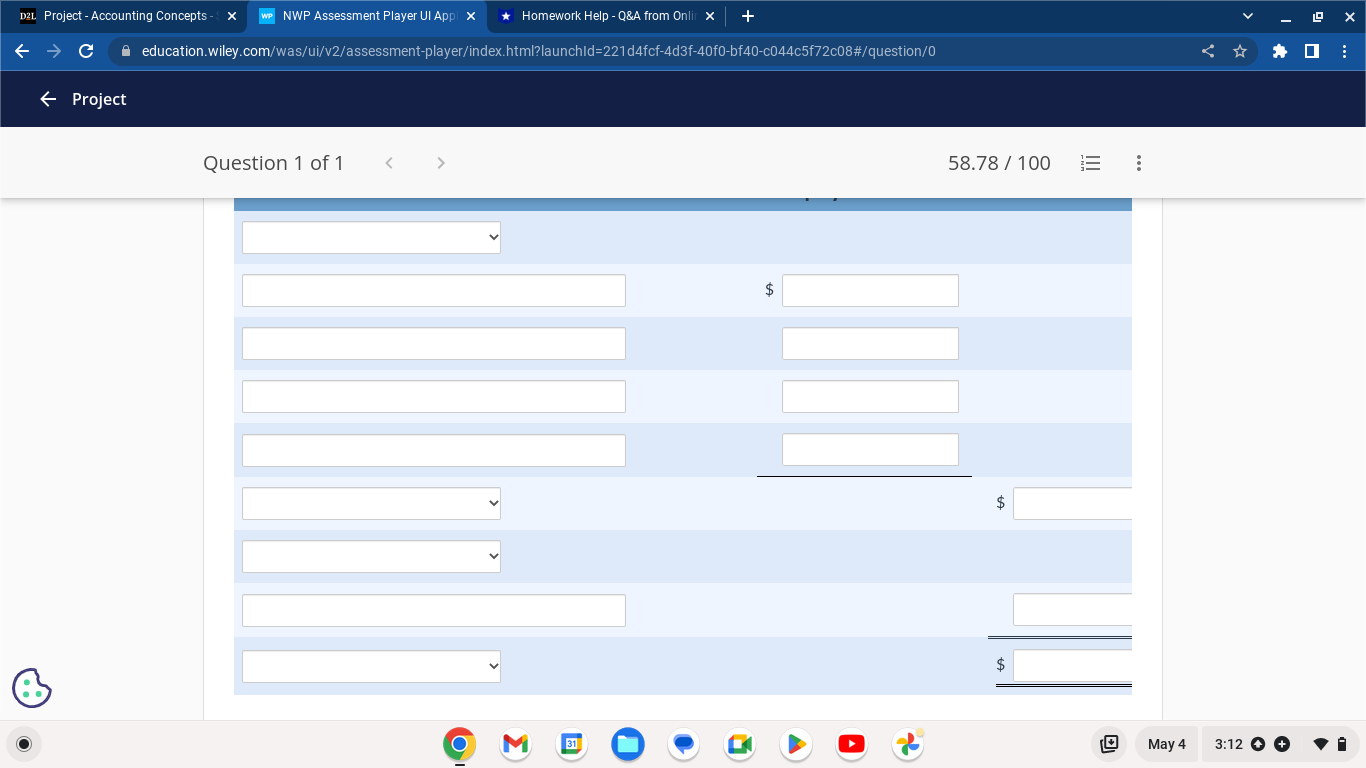Image resolution: width=1366 pixels, height=768 pixels.
Task: Bookmark this page with the star icon
Action: (x=1240, y=51)
